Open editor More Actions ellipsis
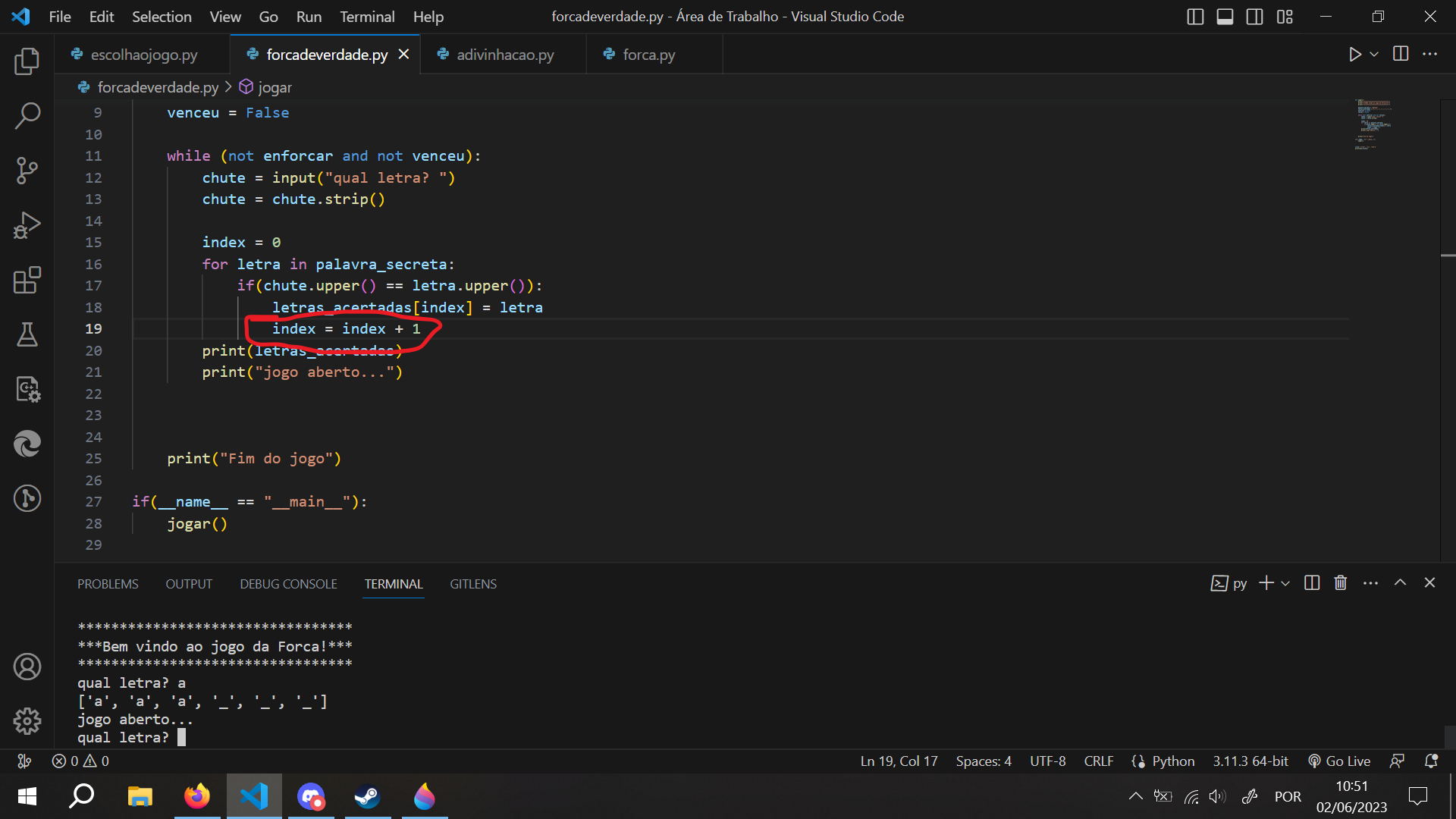1456x819 pixels. [1429, 54]
